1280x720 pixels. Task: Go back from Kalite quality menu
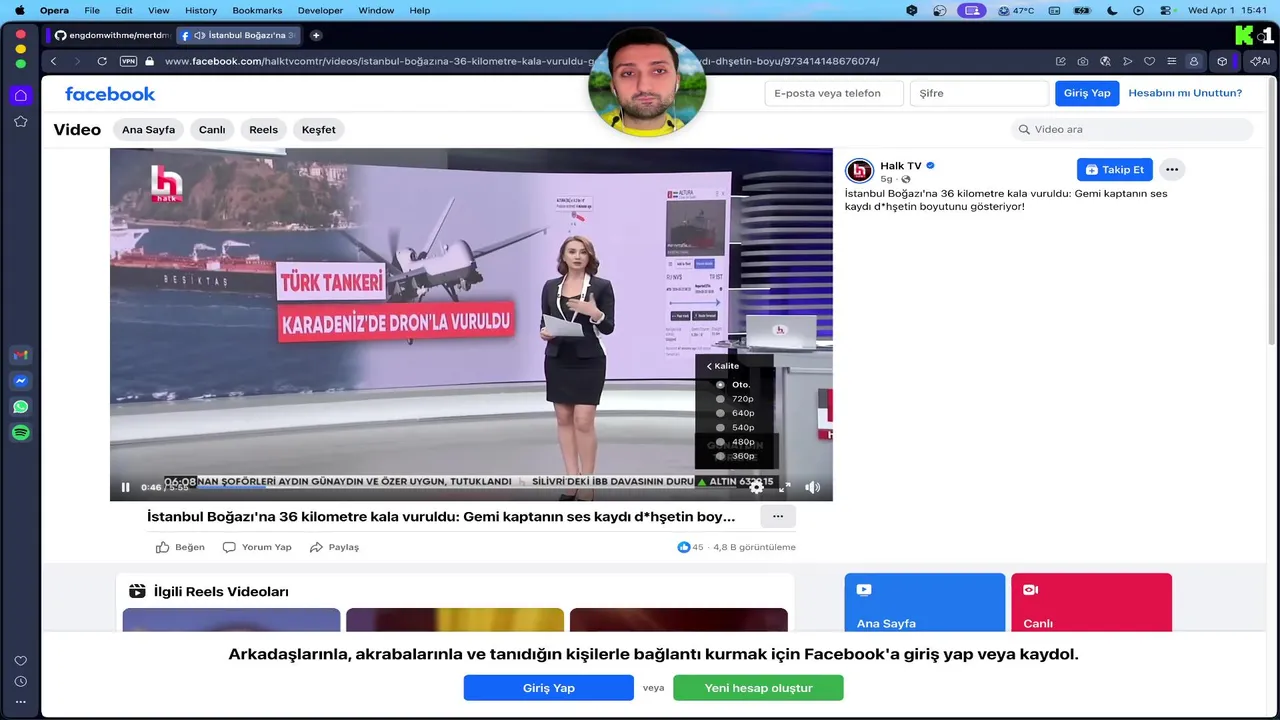click(x=724, y=366)
